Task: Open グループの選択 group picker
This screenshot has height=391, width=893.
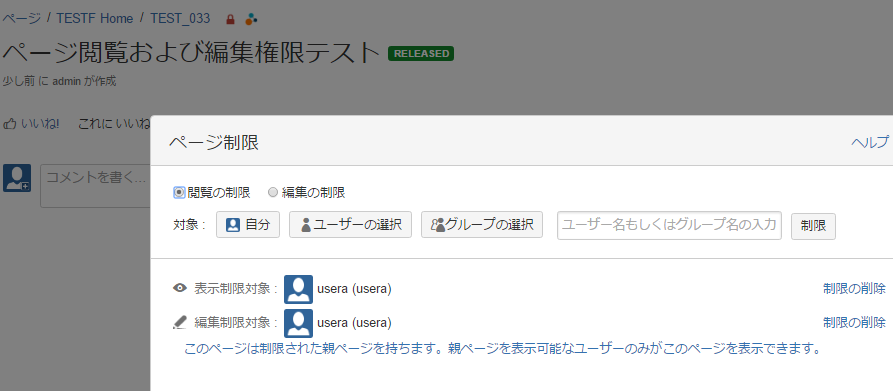Action: pos(482,225)
